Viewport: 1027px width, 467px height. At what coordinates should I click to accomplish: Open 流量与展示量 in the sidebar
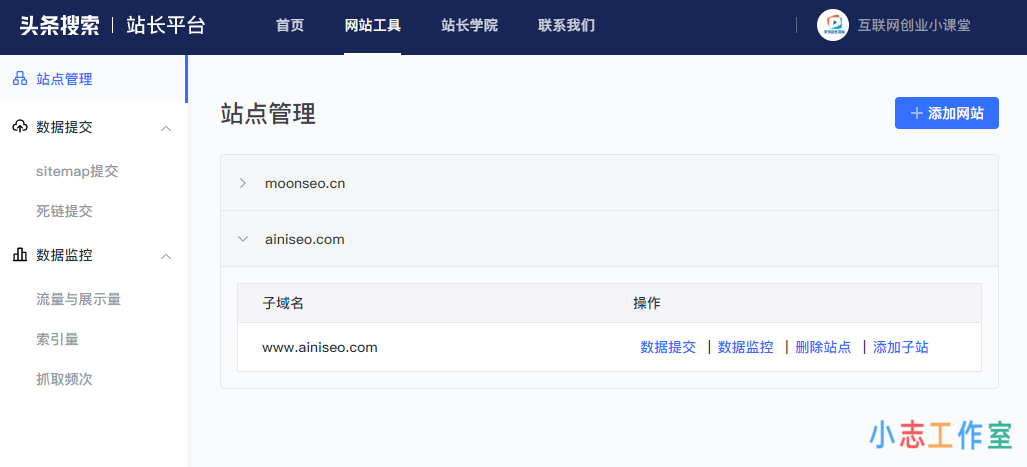(79, 299)
